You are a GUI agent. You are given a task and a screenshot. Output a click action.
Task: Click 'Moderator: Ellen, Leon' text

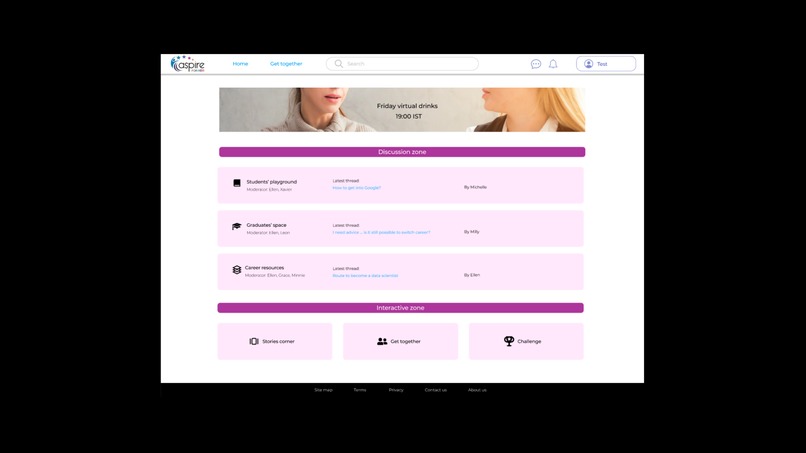[268, 232]
